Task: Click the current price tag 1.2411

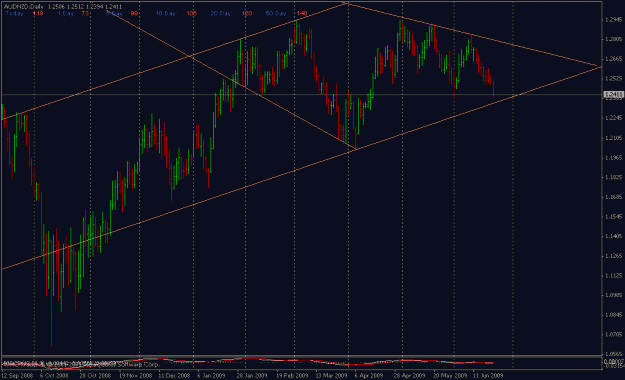Action: pyautogui.click(x=613, y=95)
